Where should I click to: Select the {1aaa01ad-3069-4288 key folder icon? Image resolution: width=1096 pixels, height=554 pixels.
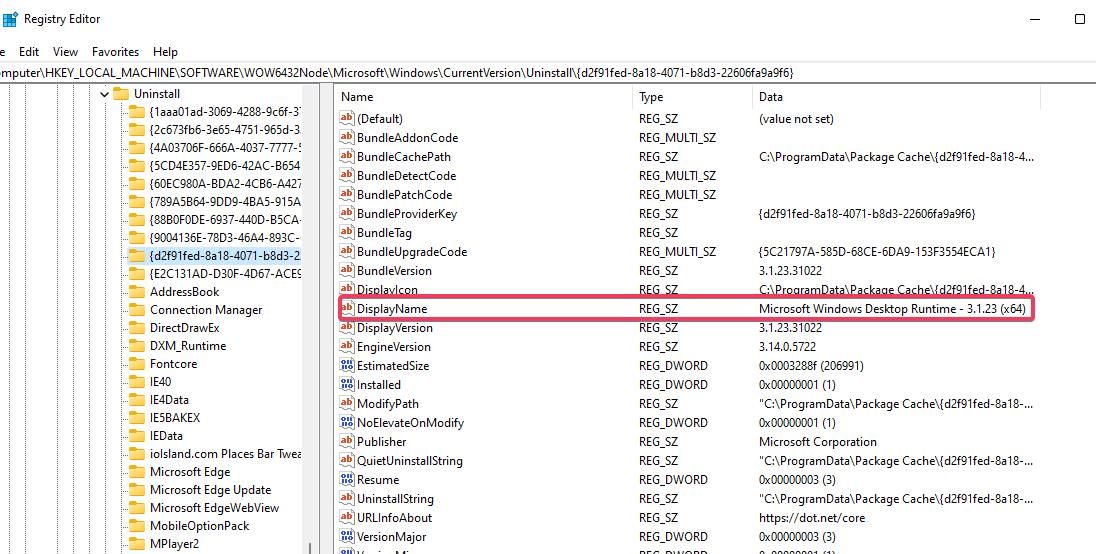tap(136, 112)
